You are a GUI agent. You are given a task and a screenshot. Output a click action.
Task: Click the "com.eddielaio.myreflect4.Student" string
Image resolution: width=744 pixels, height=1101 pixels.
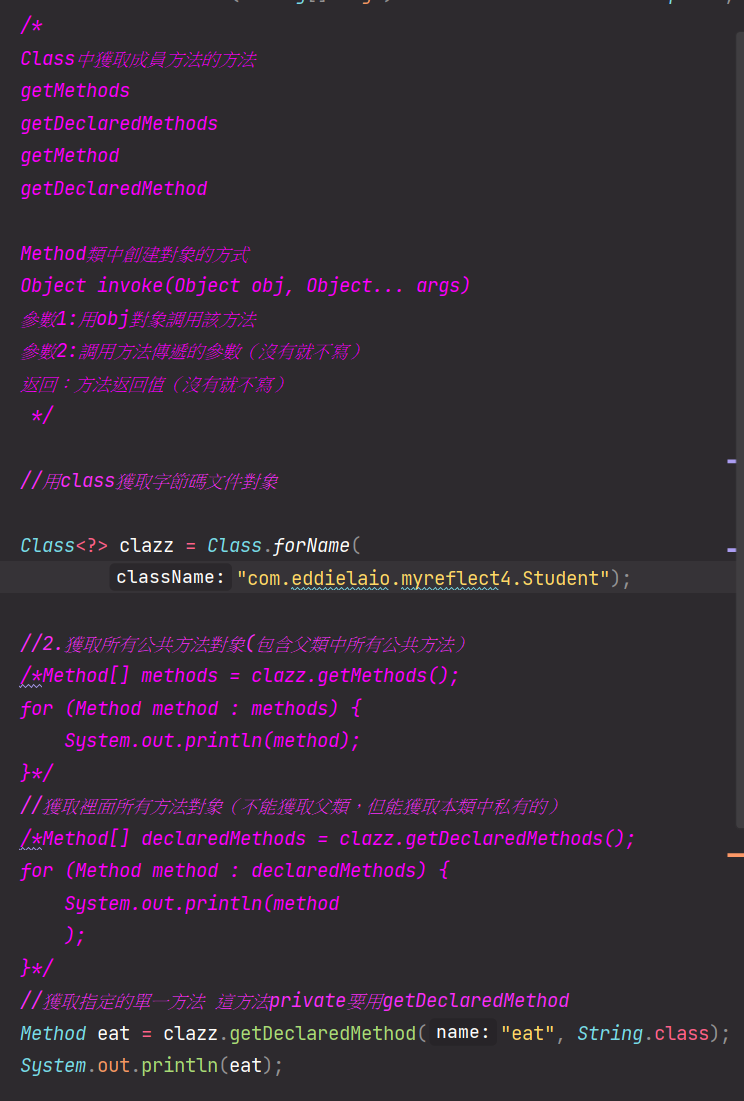tap(423, 579)
